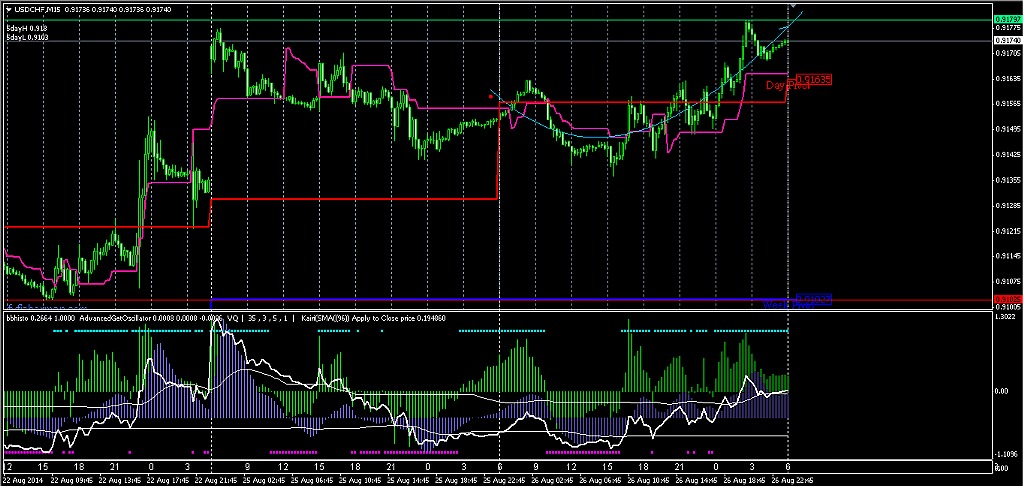This screenshot has height=486, width=1024.
Task: Click the red arrow signal marker
Action: [491, 96]
